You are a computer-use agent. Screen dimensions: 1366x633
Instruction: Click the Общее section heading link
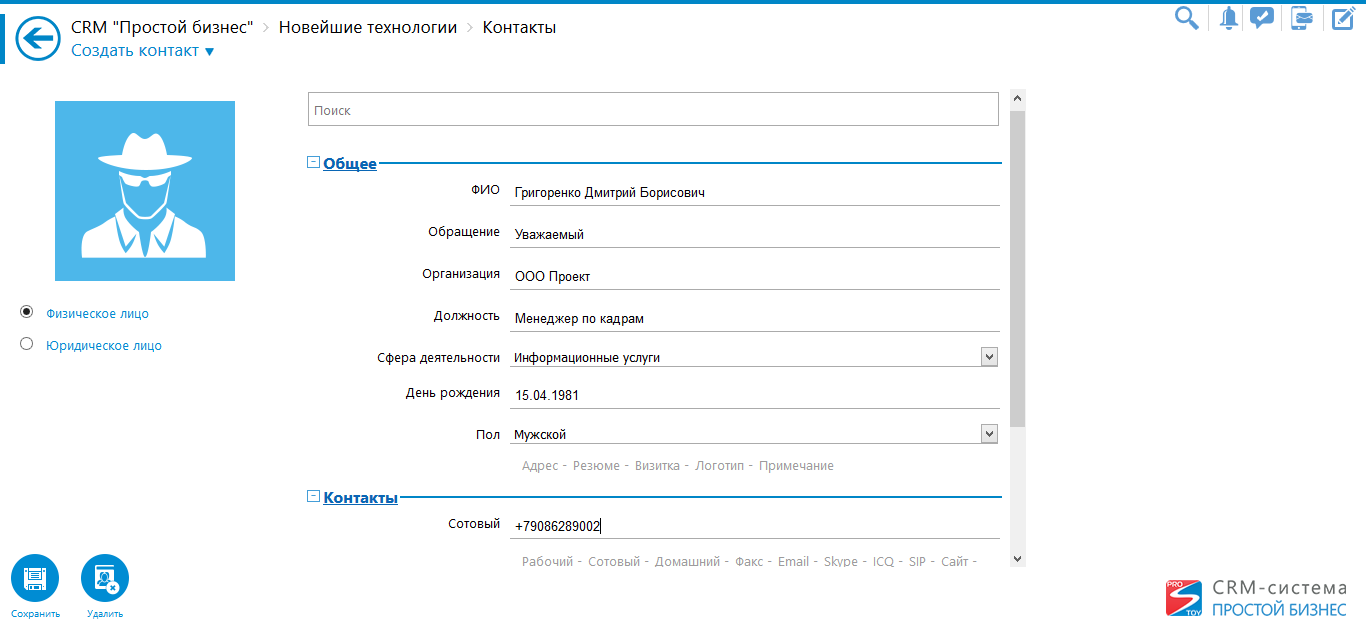tap(350, 164)
